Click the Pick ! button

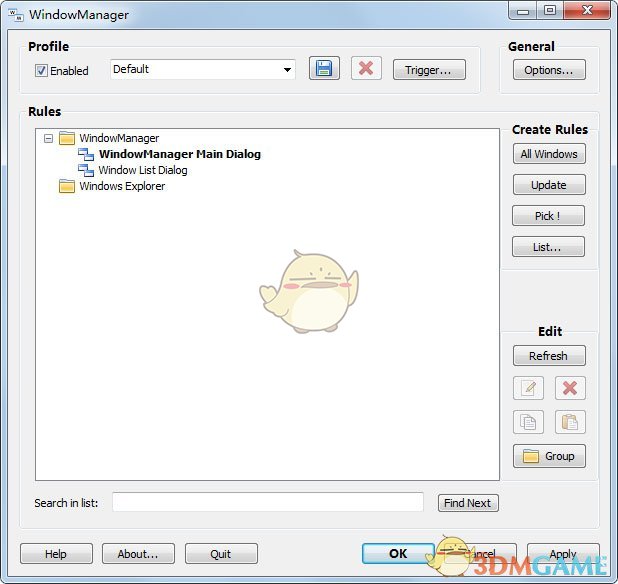(x=548, y=216)
